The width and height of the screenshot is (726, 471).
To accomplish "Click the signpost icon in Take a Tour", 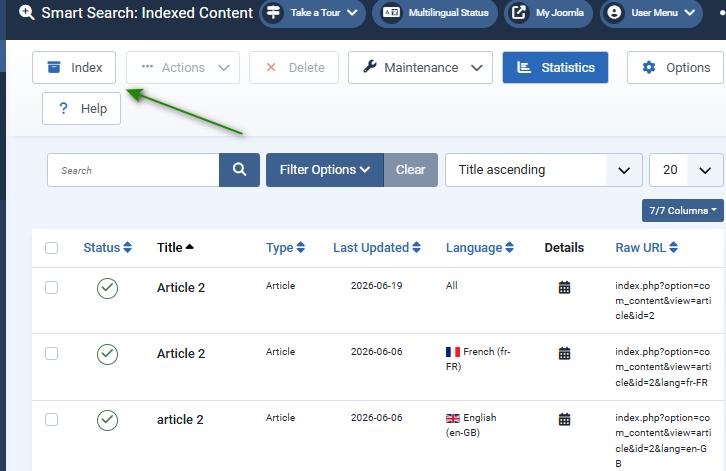I will pos(274,13).
